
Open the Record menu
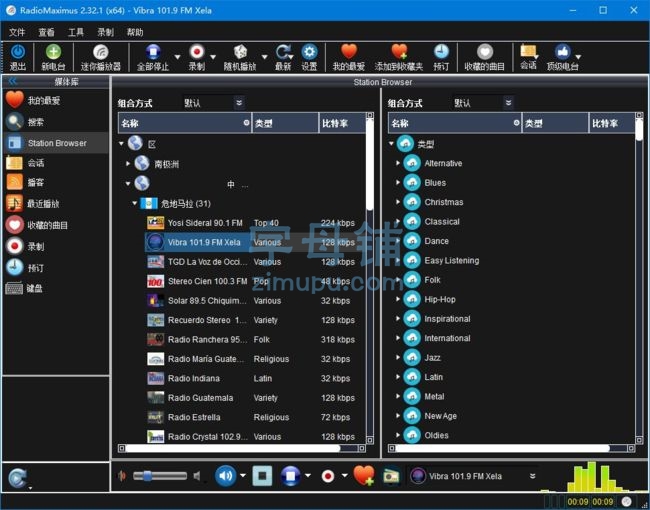point(105,32)
